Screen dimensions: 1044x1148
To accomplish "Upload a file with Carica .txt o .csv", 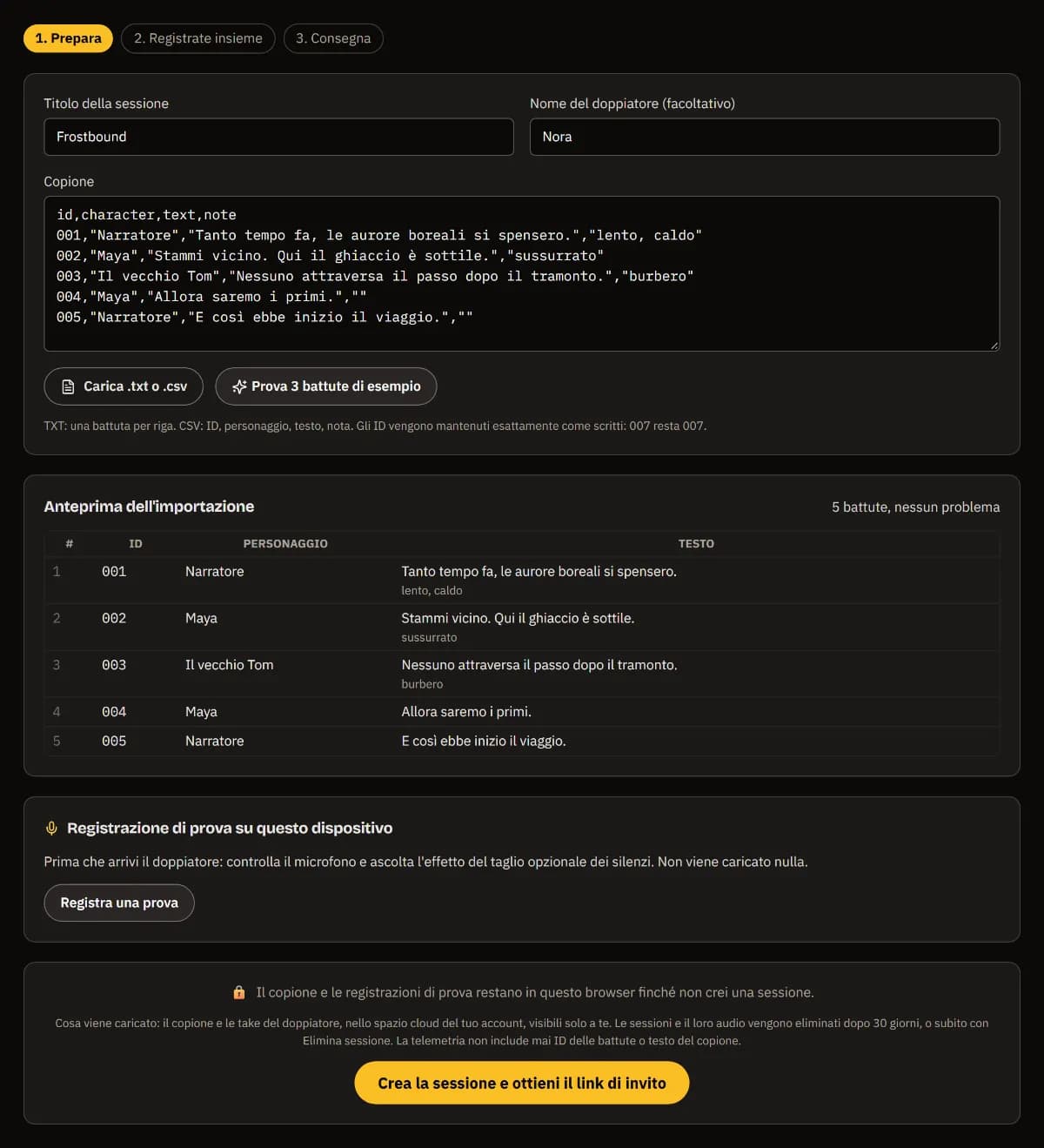I will tap(124, 386).
